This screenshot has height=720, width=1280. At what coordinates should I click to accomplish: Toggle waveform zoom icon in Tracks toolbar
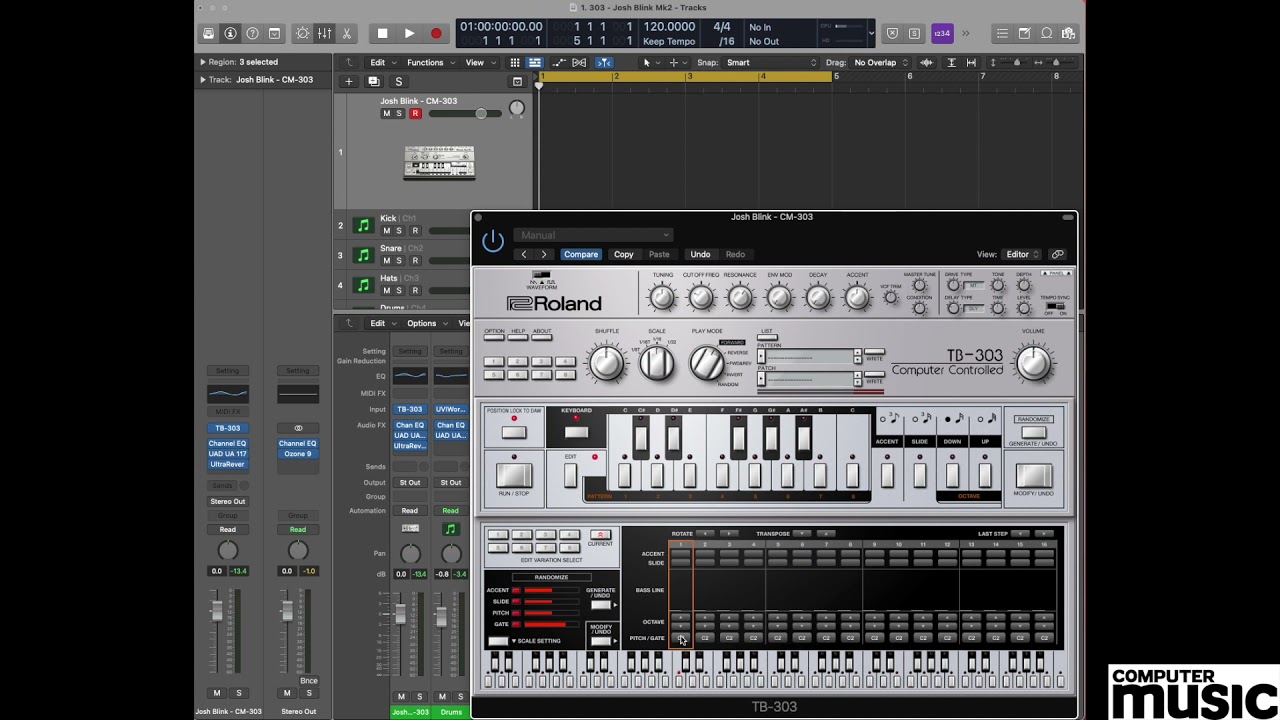point(927,62)
